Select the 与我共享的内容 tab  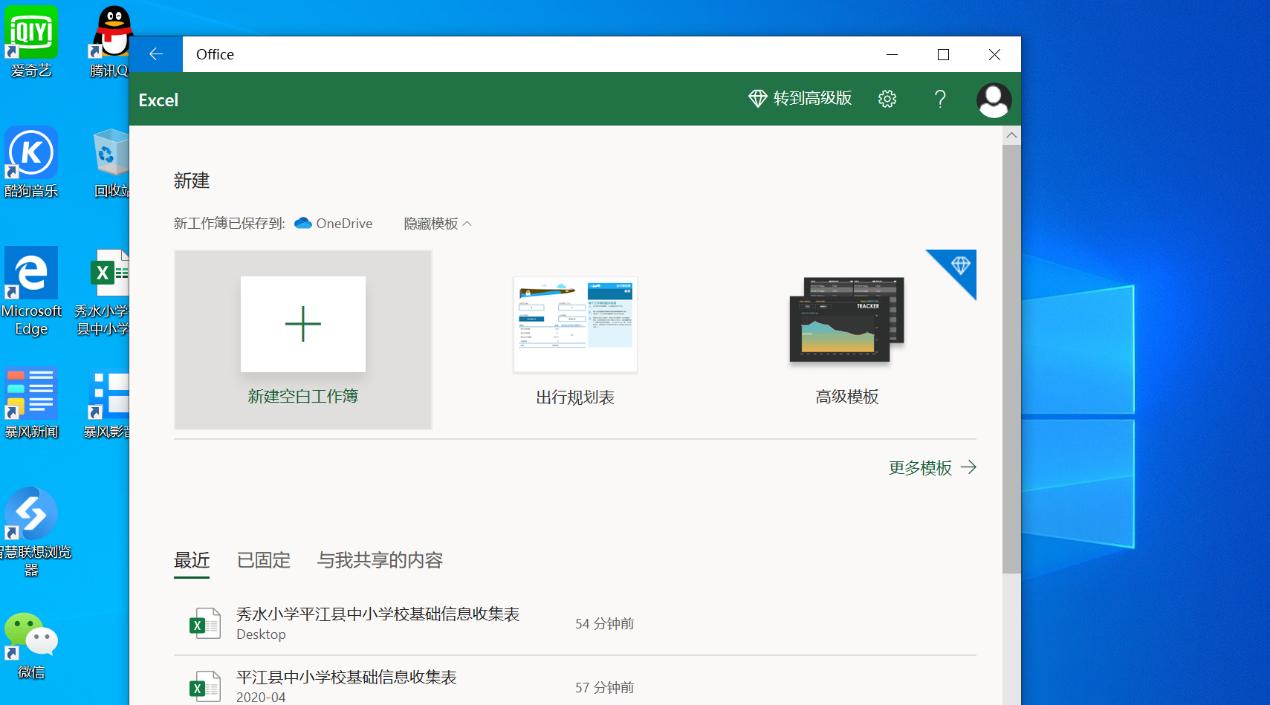coord(380,560)
